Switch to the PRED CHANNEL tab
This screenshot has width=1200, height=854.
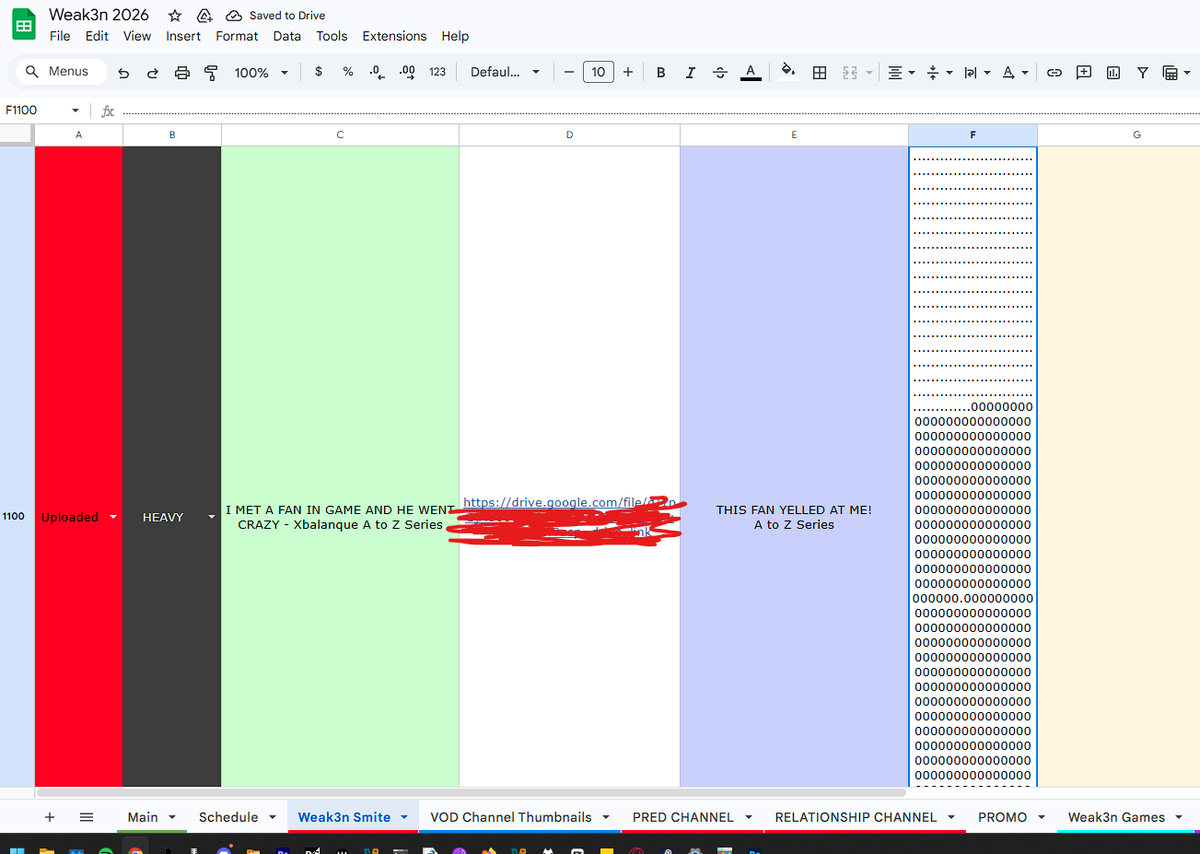pos(683,817)
